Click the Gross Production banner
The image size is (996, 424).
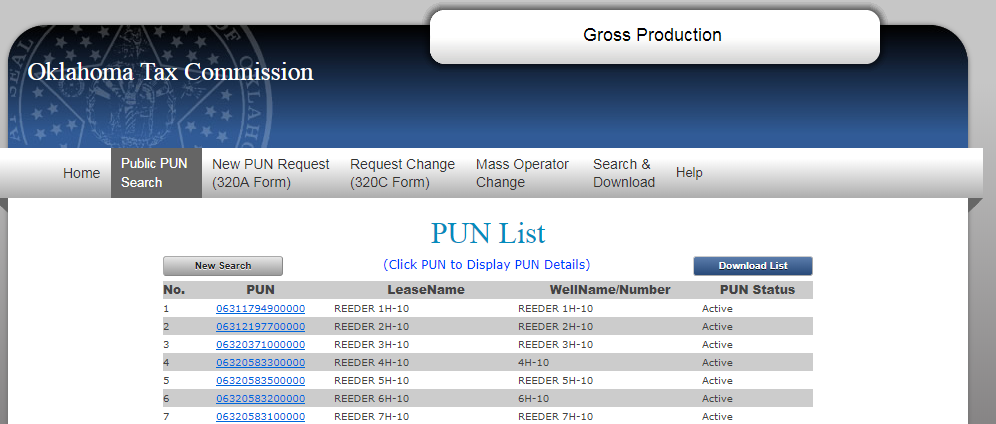655,36
